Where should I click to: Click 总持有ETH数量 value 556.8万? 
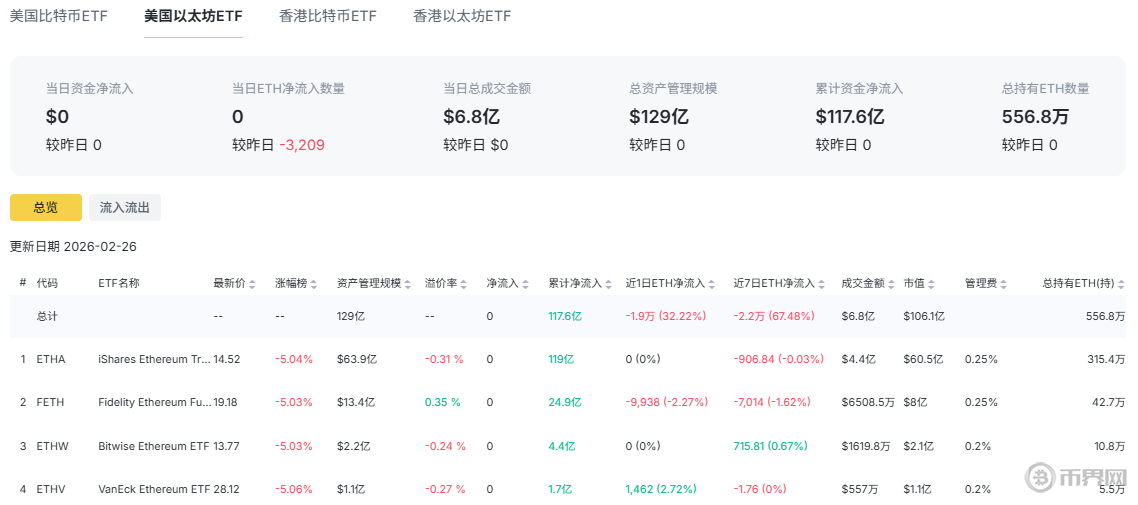click(x=1035, y=117)
